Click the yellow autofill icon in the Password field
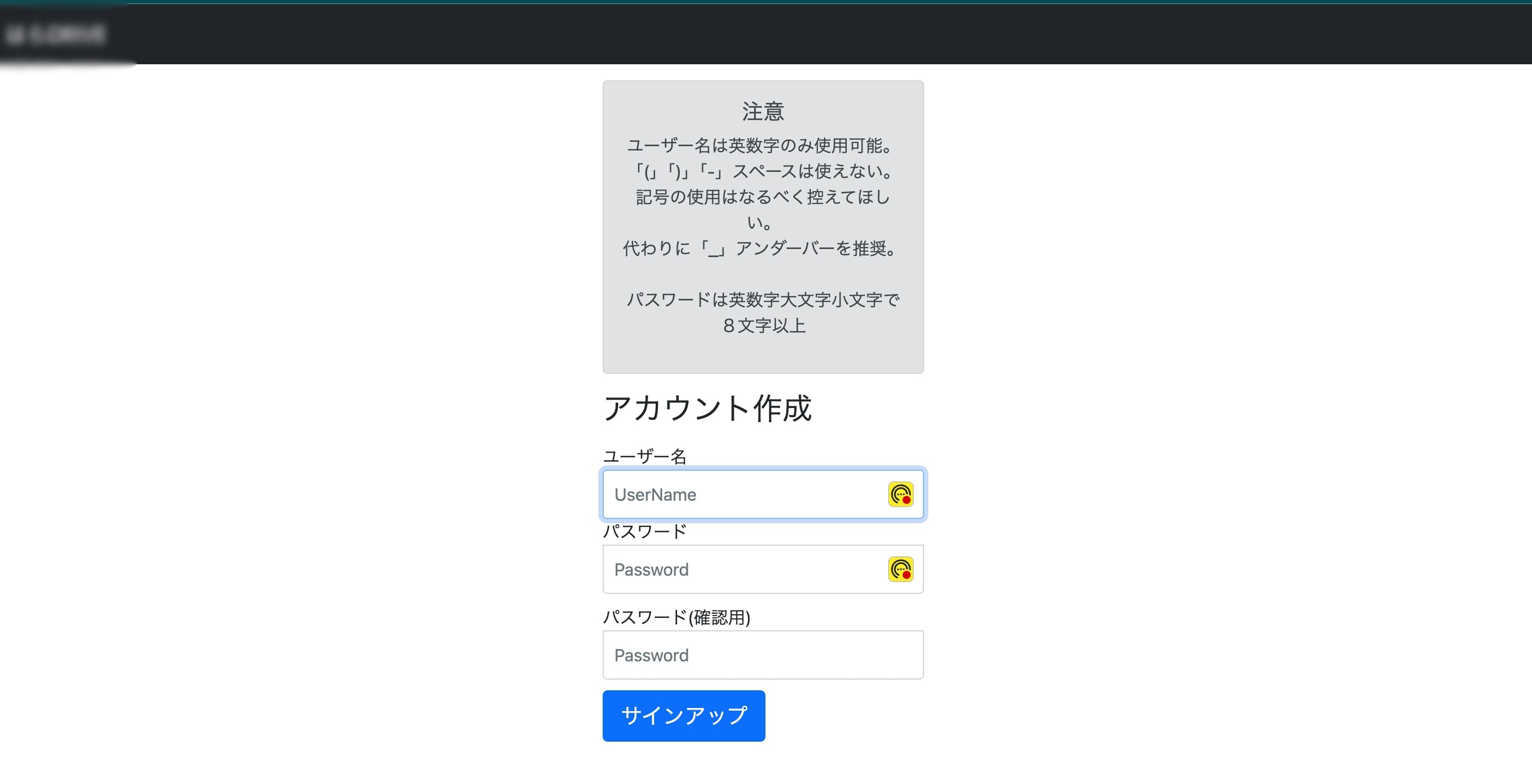The height and width of the screenshot is (784, 1532). (900, 568)
